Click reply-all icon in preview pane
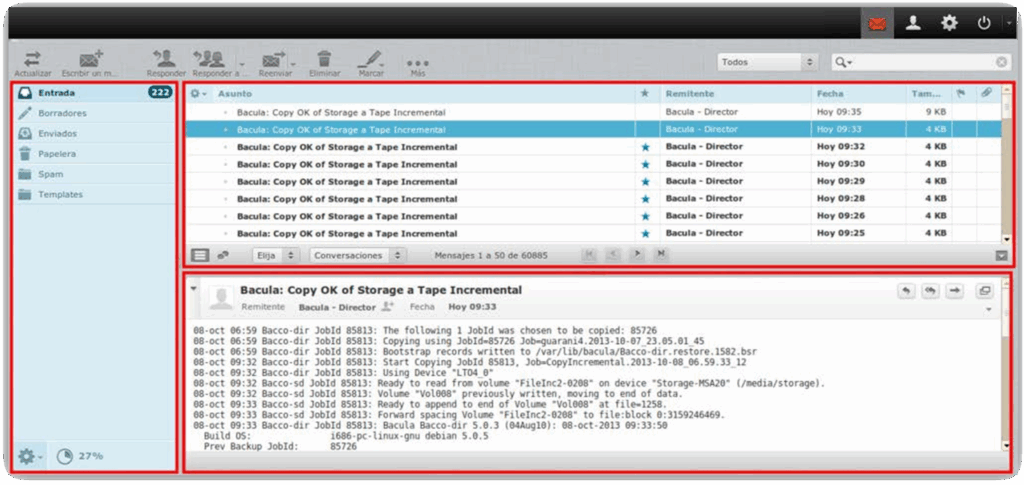The image size is (1024, 485). pos(930,291)
